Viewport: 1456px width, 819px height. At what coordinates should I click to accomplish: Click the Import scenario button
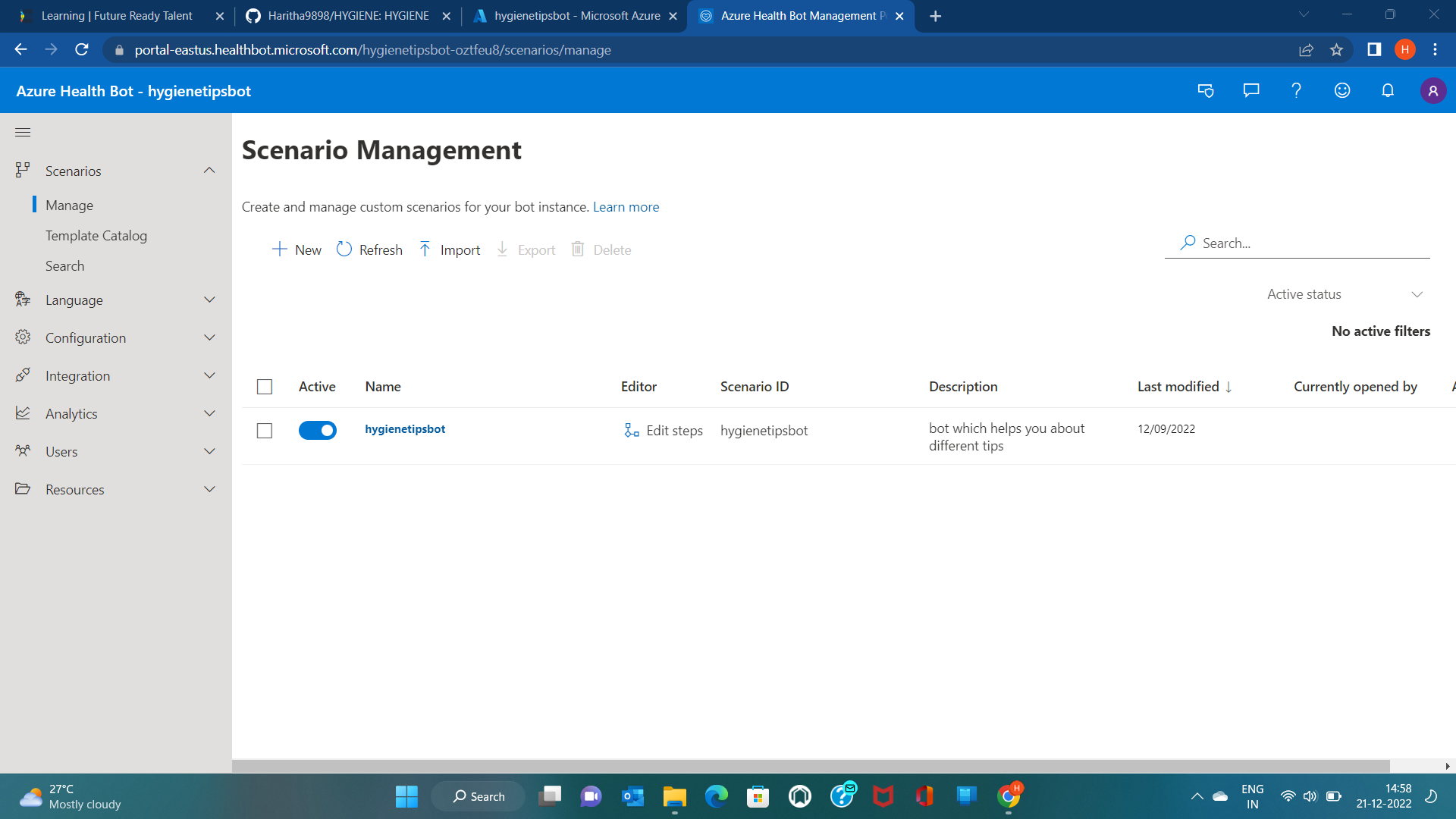pyautogui.click(x=450, y=249)
